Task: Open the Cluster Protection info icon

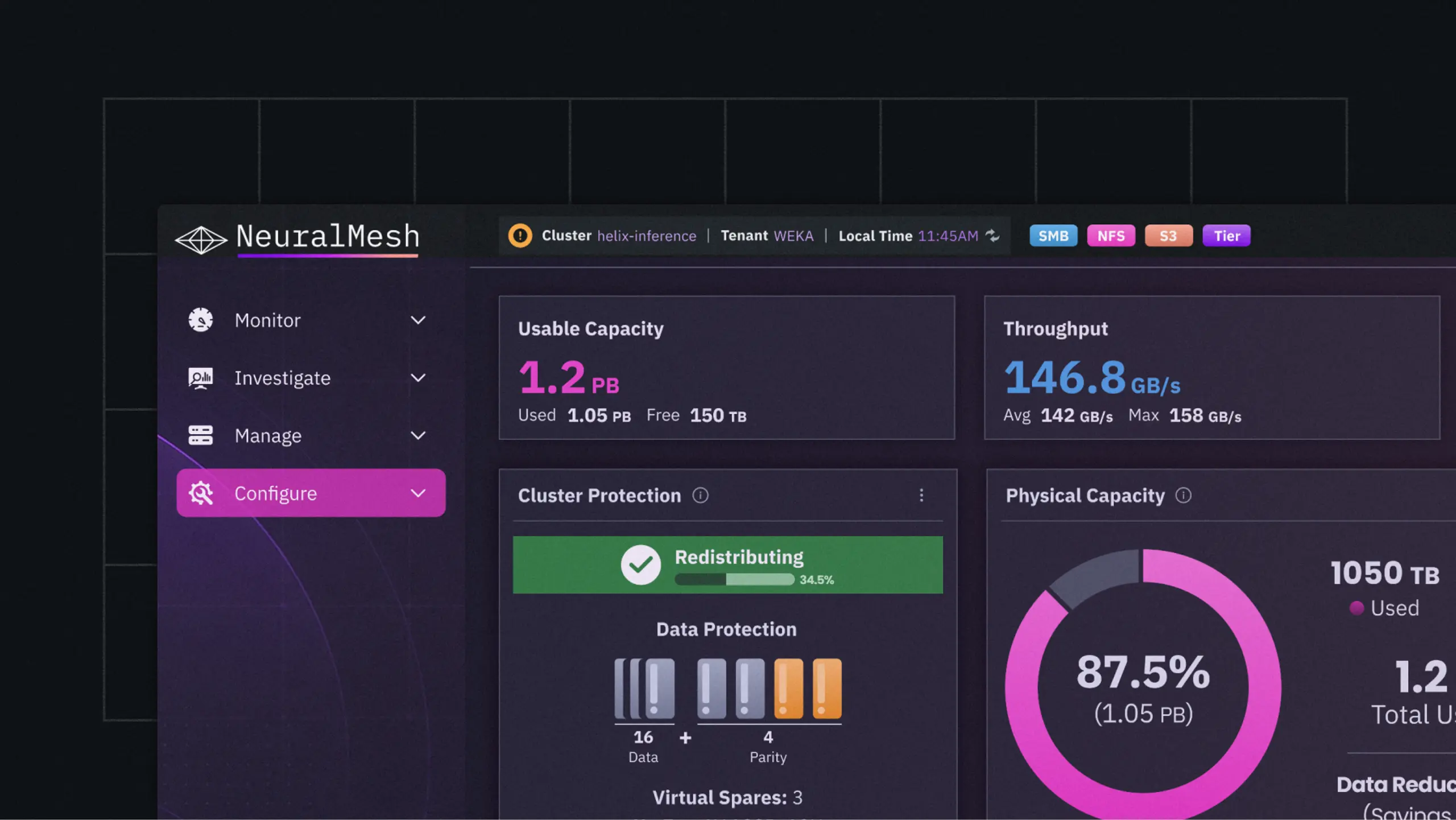Action: click(700, 496)
